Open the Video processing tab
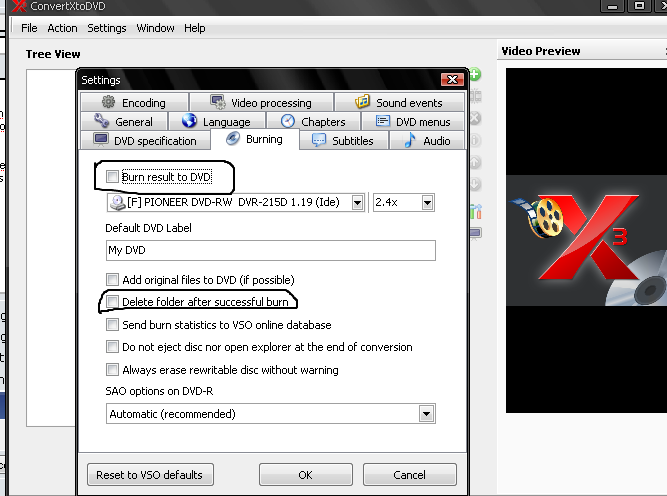This screenshot has width=667, height=496. [x=261, y=103]
